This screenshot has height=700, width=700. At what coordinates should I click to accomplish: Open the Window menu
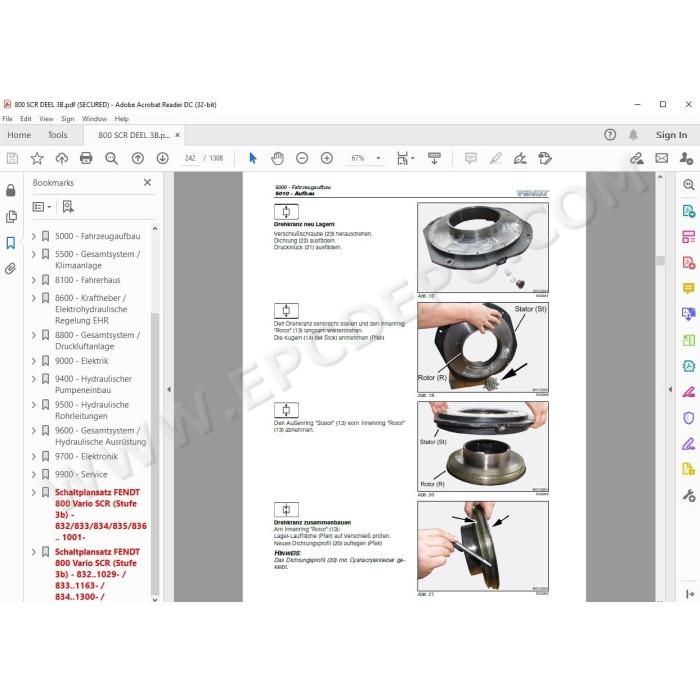pos(94,119)
